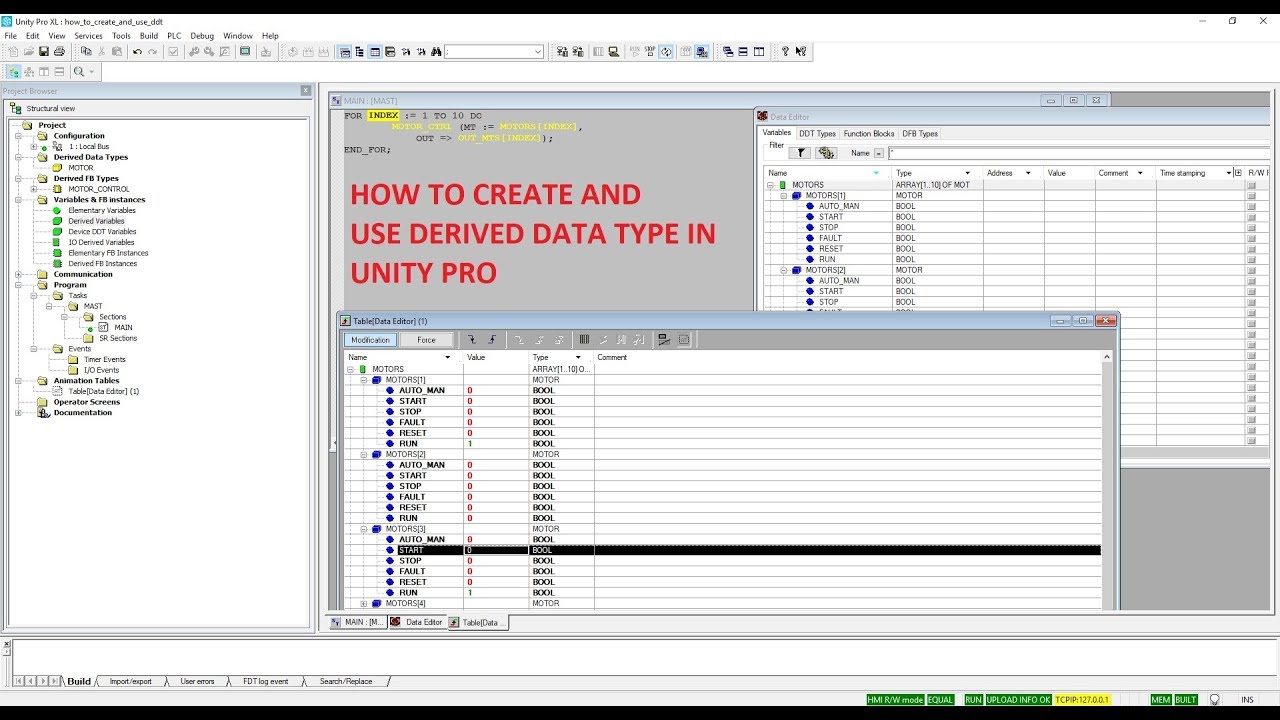
Task: Click the Find binoculars icon in toolbar
Action: [x=435, y=52]
